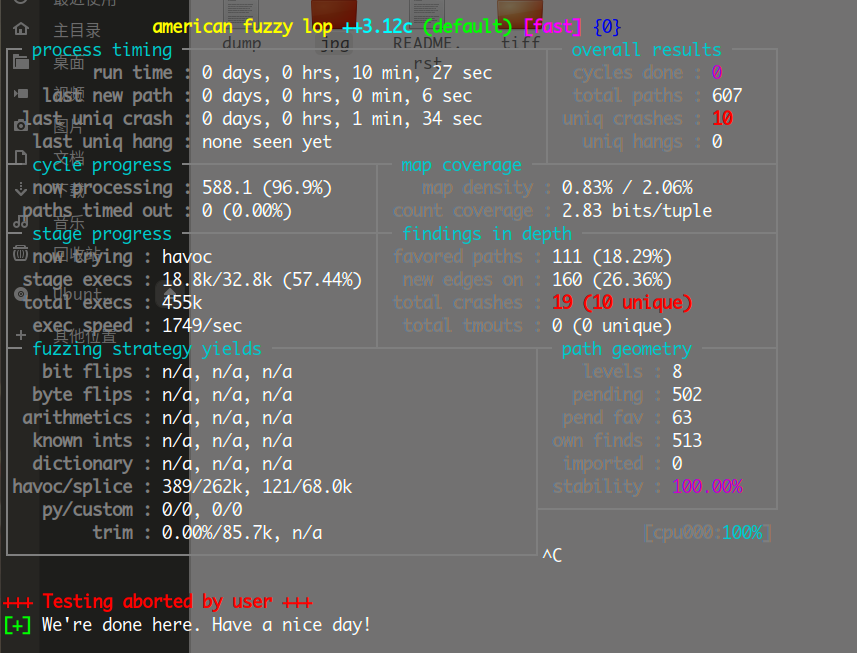Click red total crashes value '19 (10 unique)'
The image size is (857, 653).
point(622,303)
